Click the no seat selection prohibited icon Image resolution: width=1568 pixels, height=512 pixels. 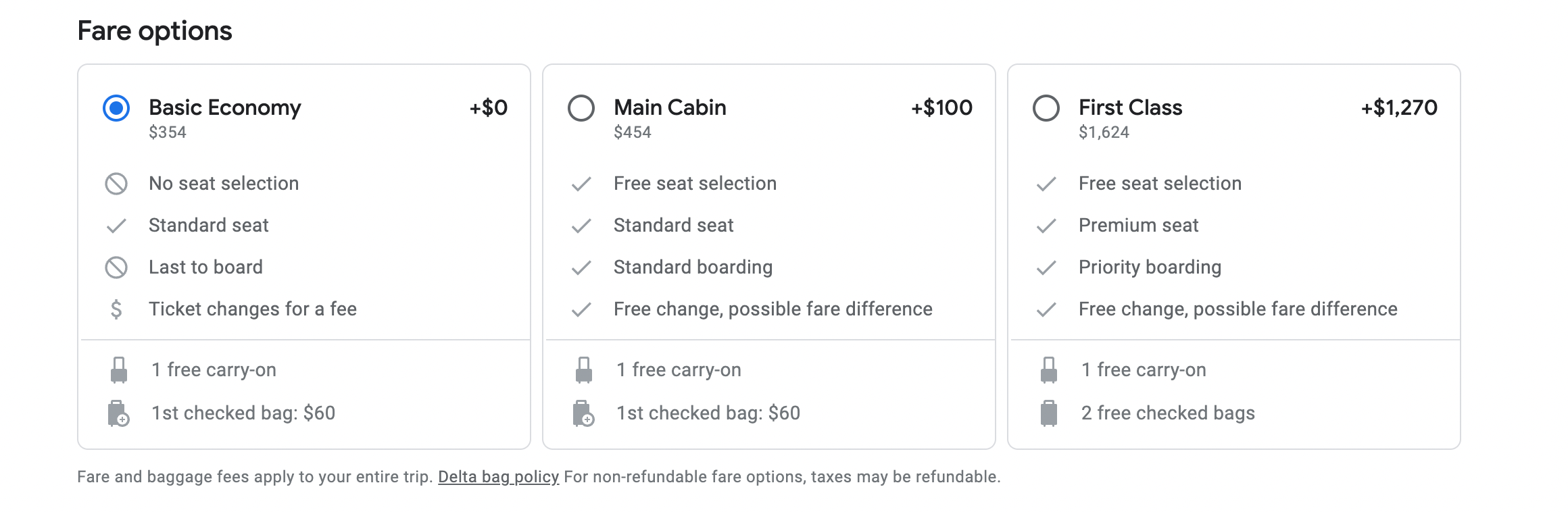pos(116,184)
